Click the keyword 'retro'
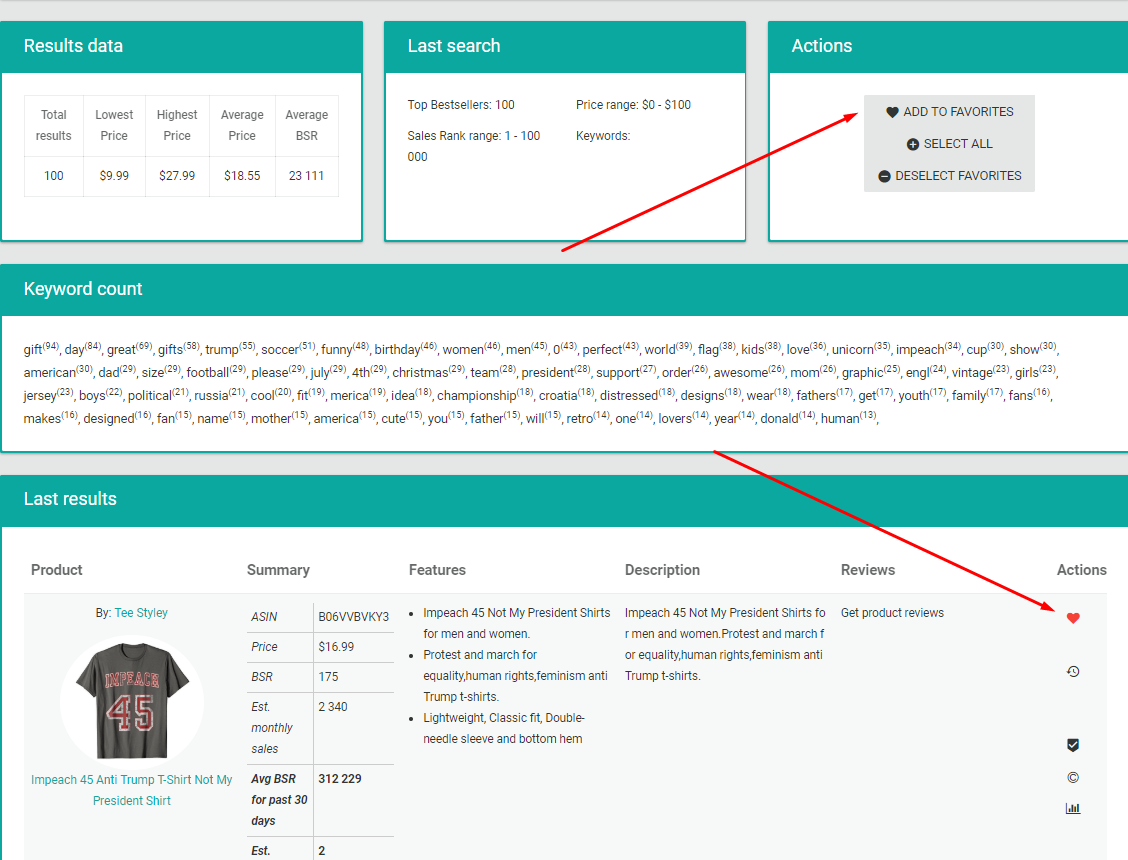 [579, 419]
